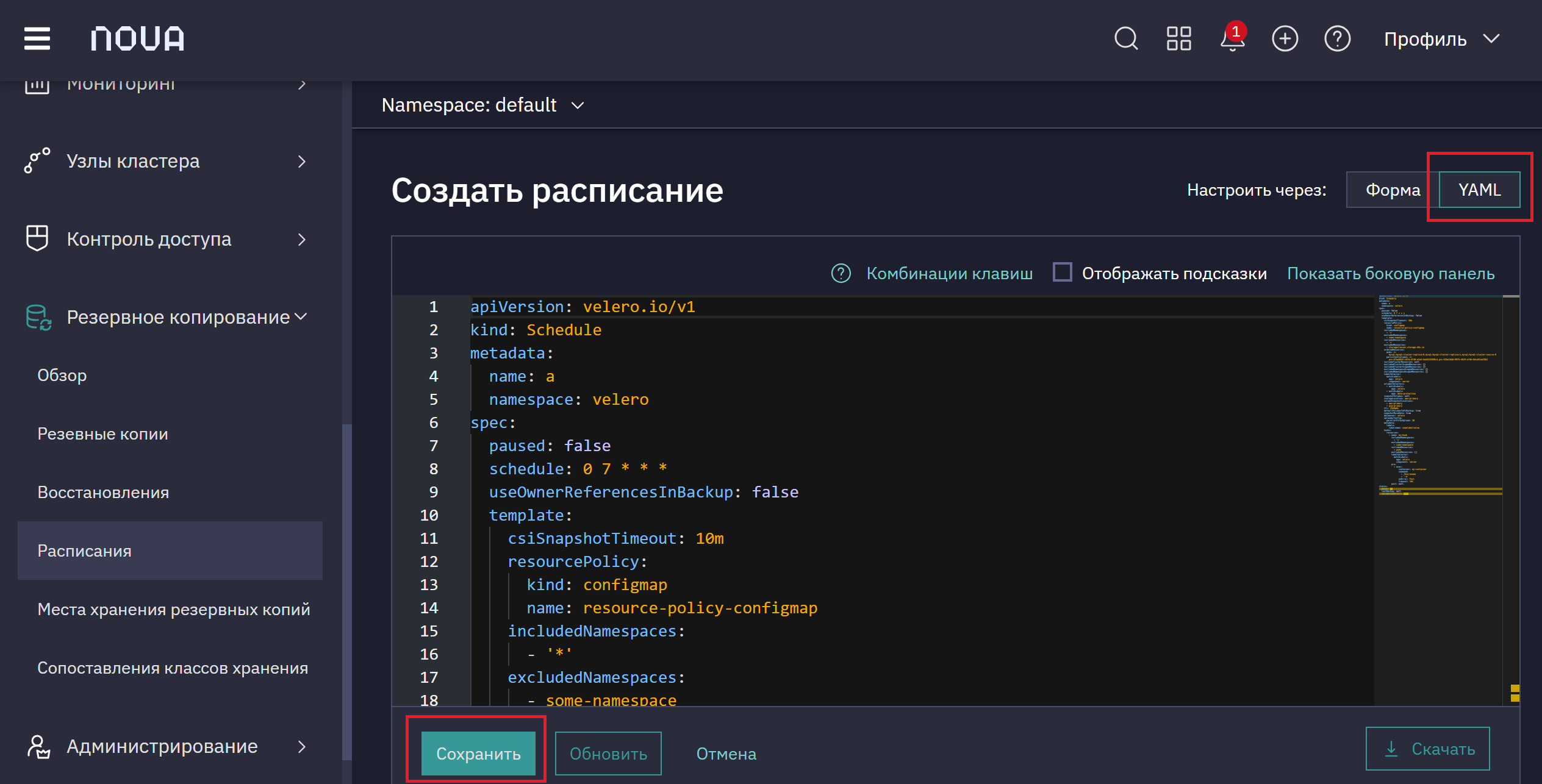The image size is (1542, 784).
Task: Click 'namespace: velero' line
Action: [x=568, y=399]
